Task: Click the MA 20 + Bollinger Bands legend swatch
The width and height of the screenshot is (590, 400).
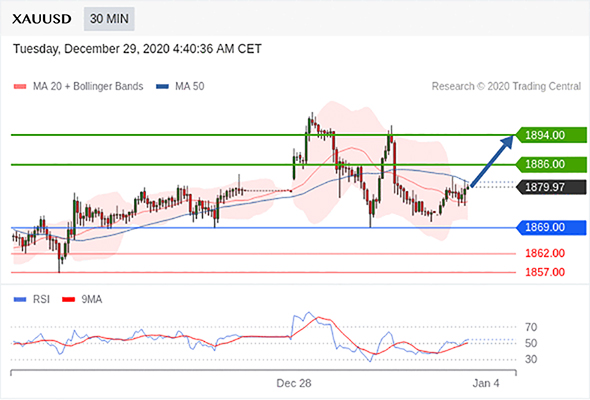Action: (x=20, y=87)
